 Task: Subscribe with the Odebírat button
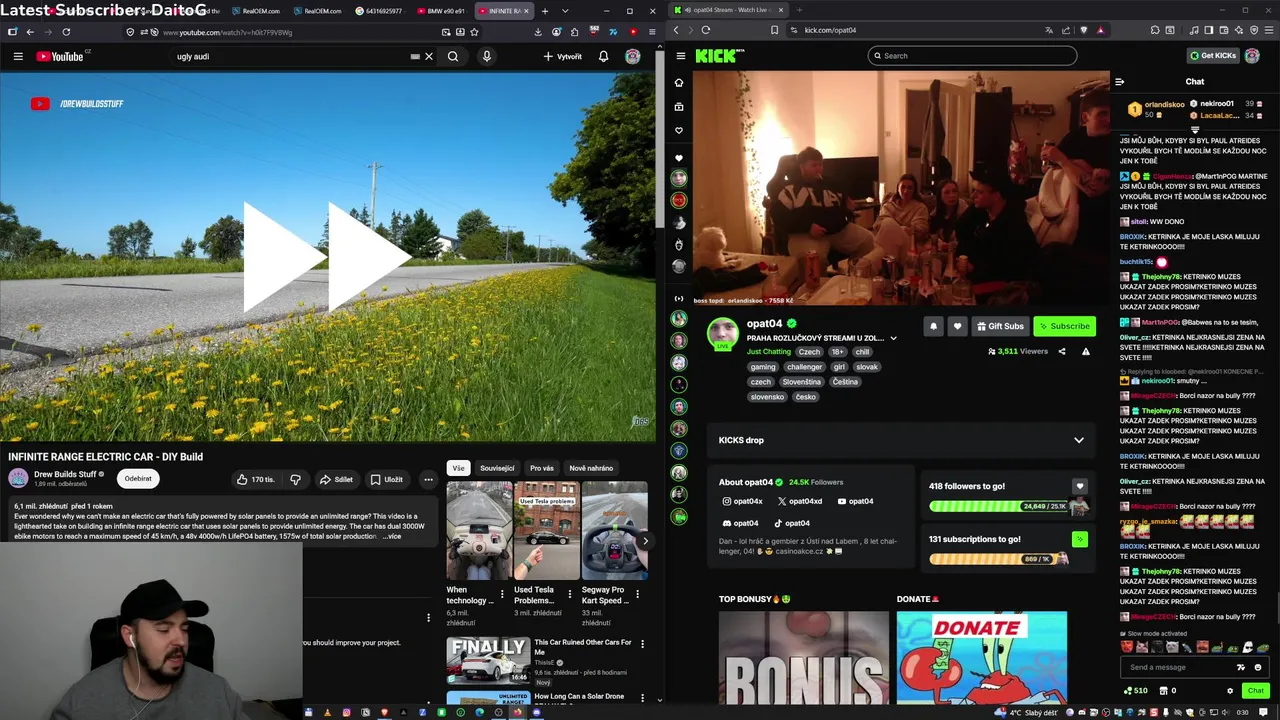[x=138, y=478]
